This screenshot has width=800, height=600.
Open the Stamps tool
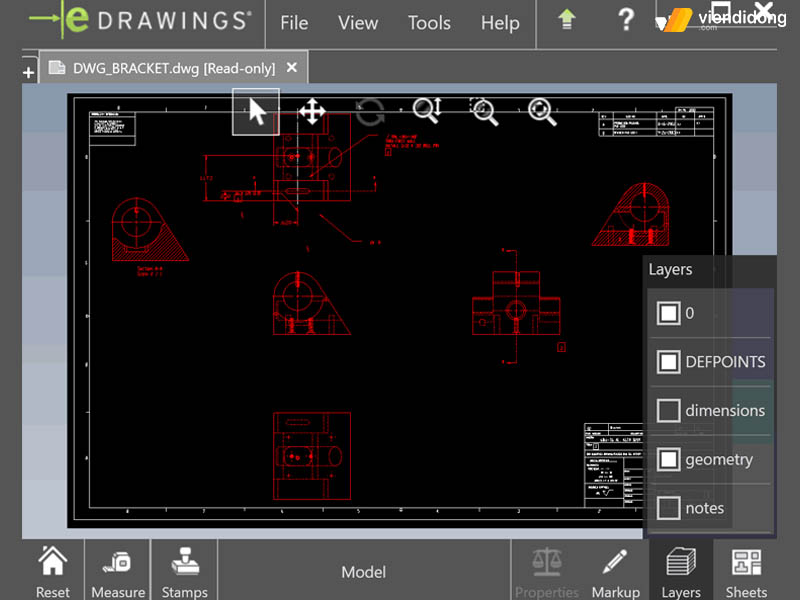click(184, 572)
